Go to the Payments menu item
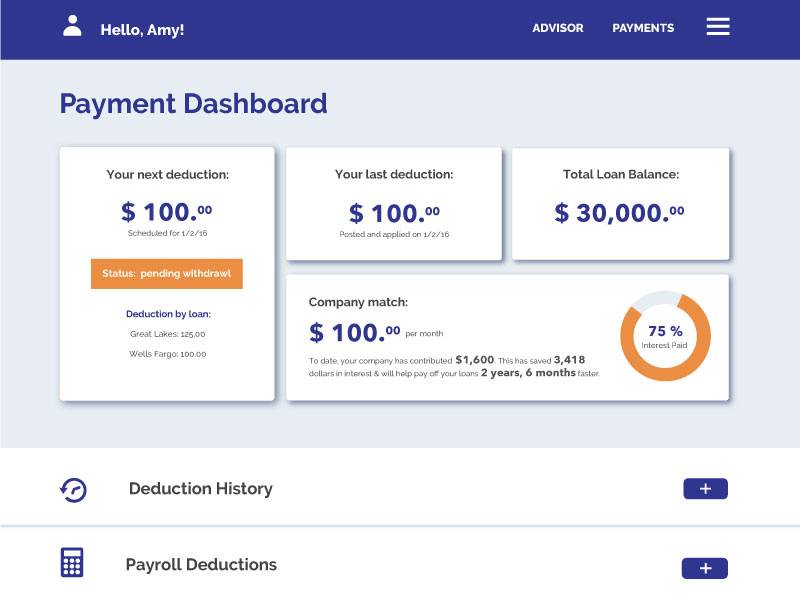Viewport: 800px width, 600px height. coord(643,28)
